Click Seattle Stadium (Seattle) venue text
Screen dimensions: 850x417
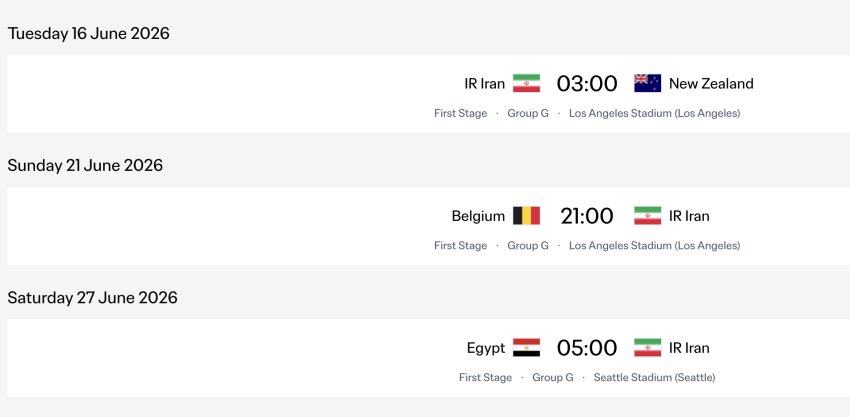(x=654, y=377)
